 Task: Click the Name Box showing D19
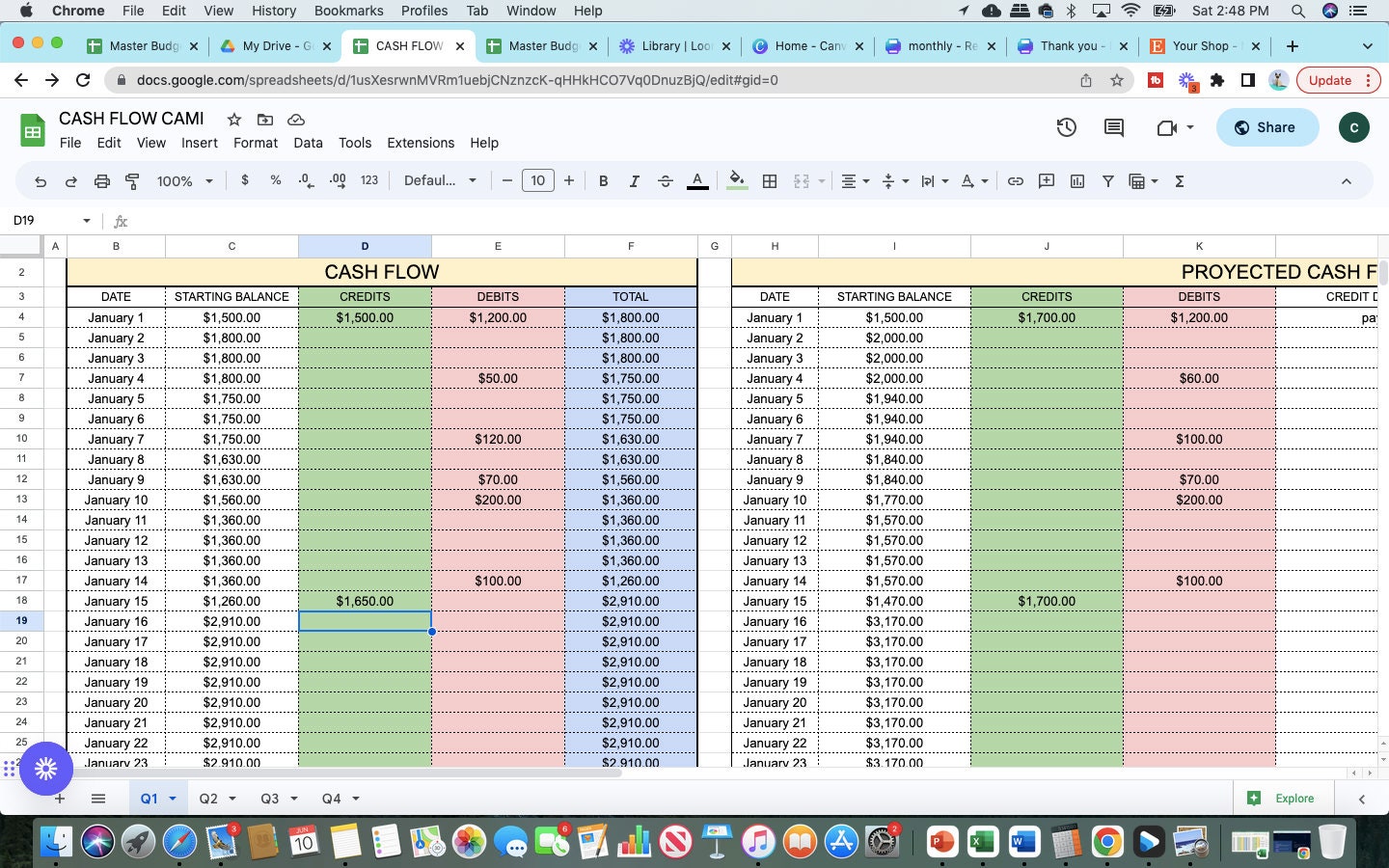coord(43,220)
